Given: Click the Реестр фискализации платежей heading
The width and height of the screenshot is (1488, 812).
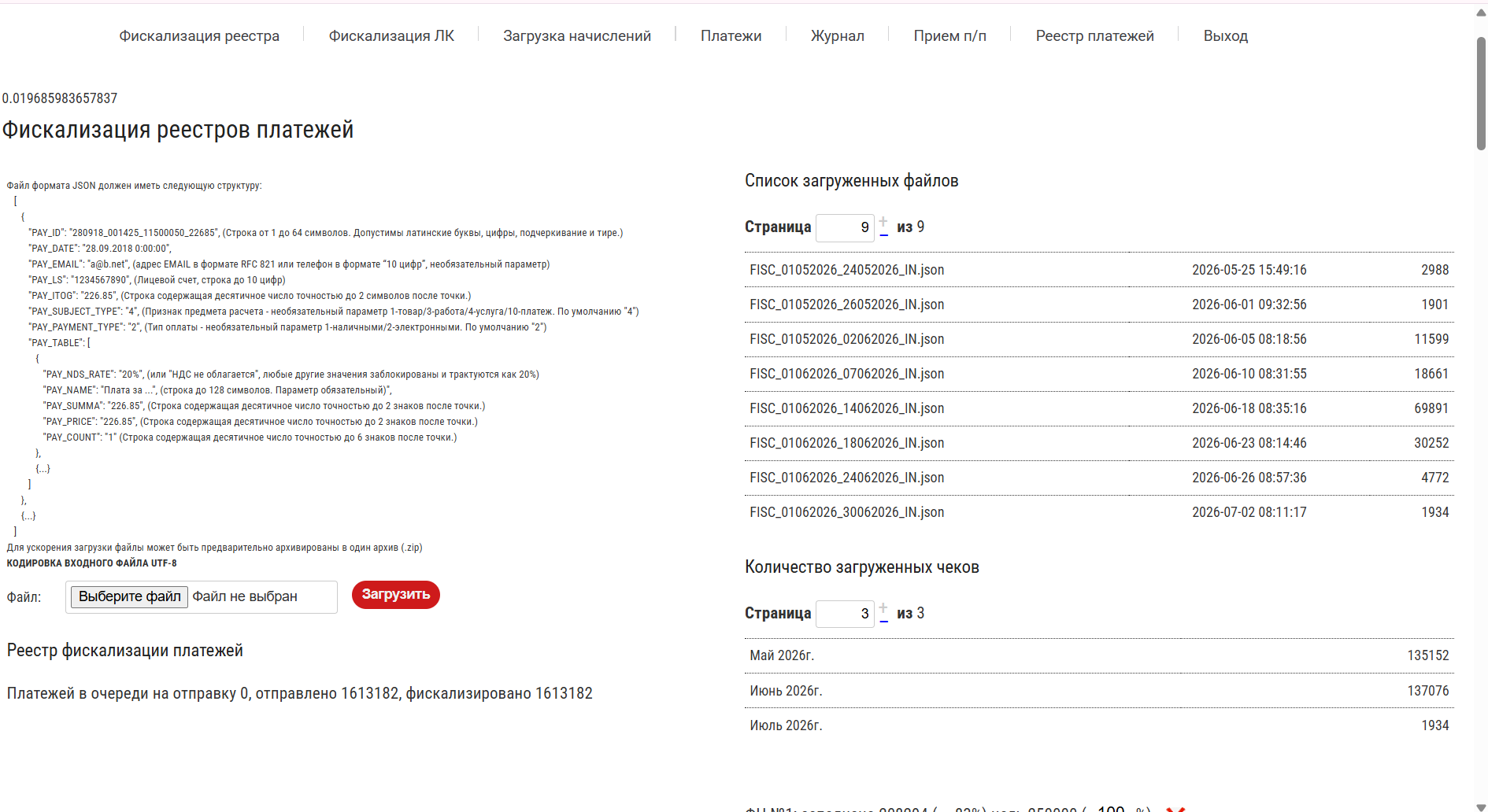Looking at the screenshot, I should coord(125,651).
